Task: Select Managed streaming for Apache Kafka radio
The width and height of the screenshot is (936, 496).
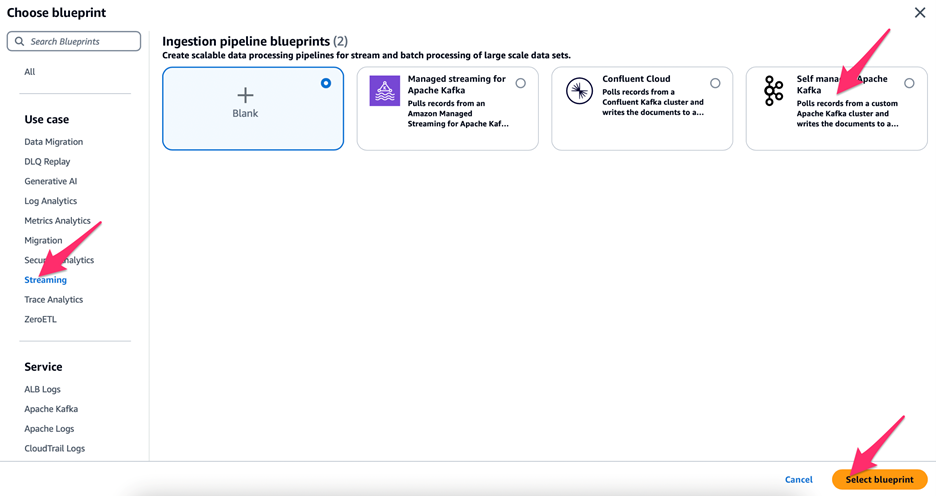Action: pyautogui.click(x=521, y=83)
